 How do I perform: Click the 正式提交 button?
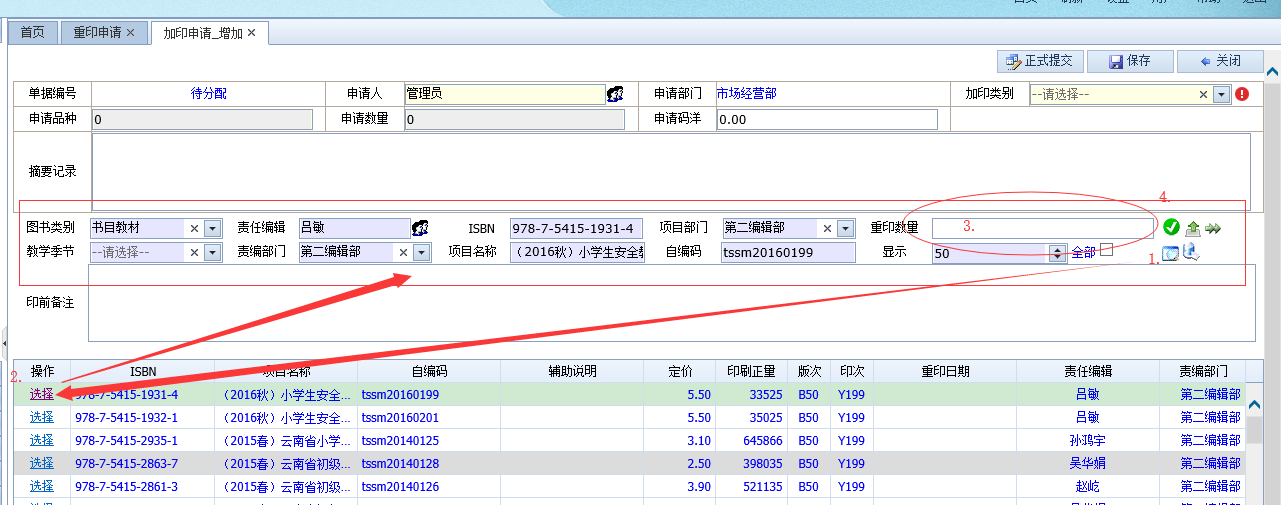pyautogui.click(x=1040, y=61)
